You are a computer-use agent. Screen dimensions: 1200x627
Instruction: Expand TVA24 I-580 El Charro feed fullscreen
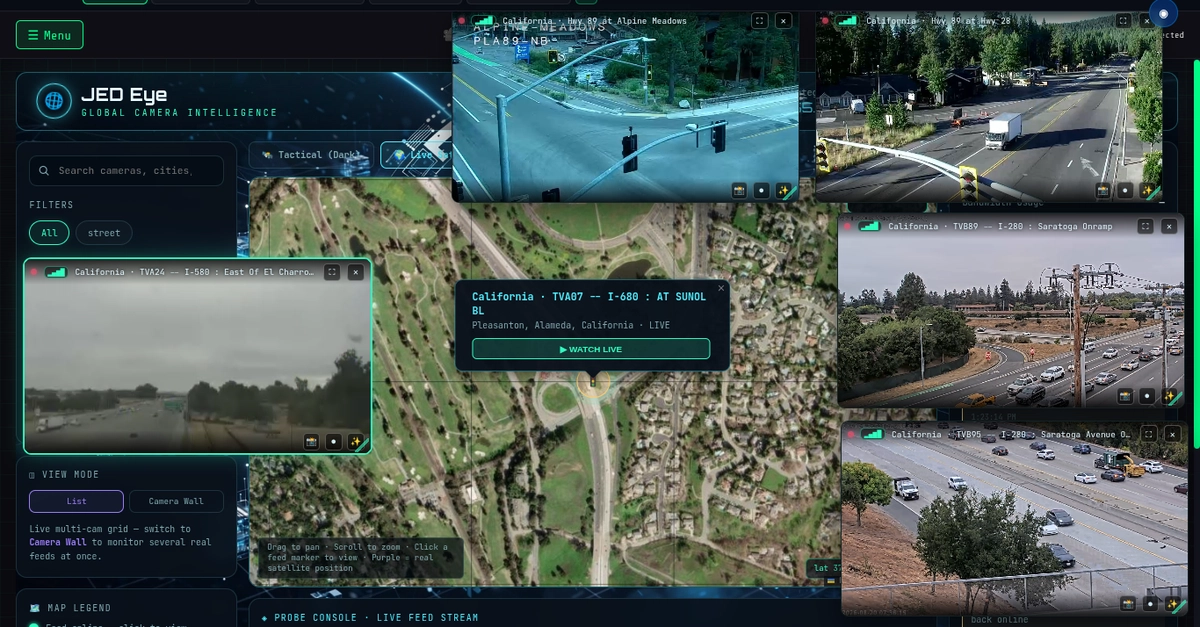tap(332, 272)
